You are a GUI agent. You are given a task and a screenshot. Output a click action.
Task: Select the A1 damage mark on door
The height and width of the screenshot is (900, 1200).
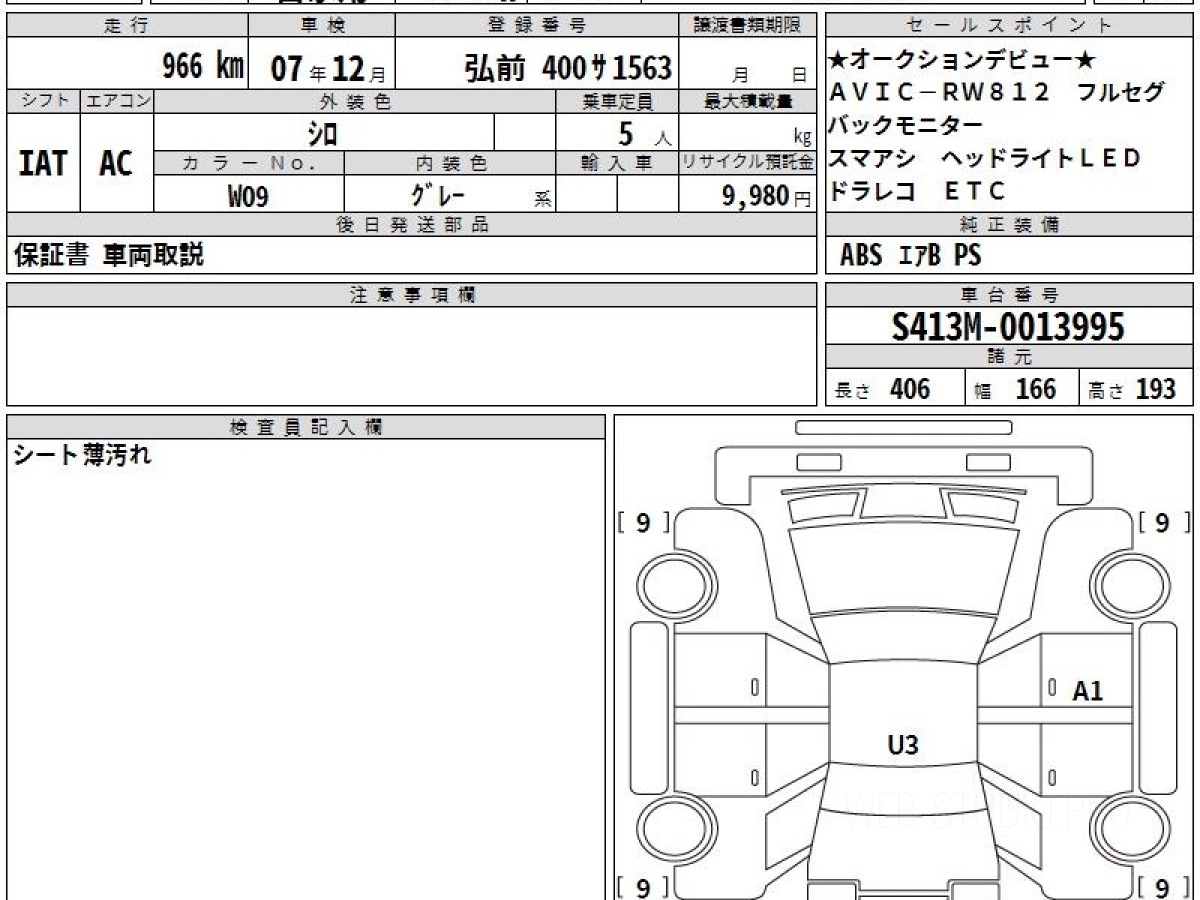tap(1088, 690)
